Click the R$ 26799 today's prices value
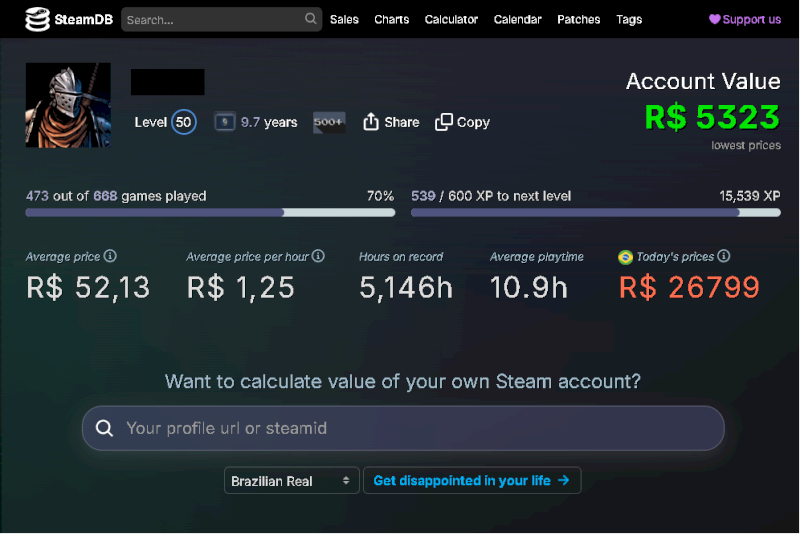This screenshot has width=800, height=534. pyautogui.click(x=689, y=287)
